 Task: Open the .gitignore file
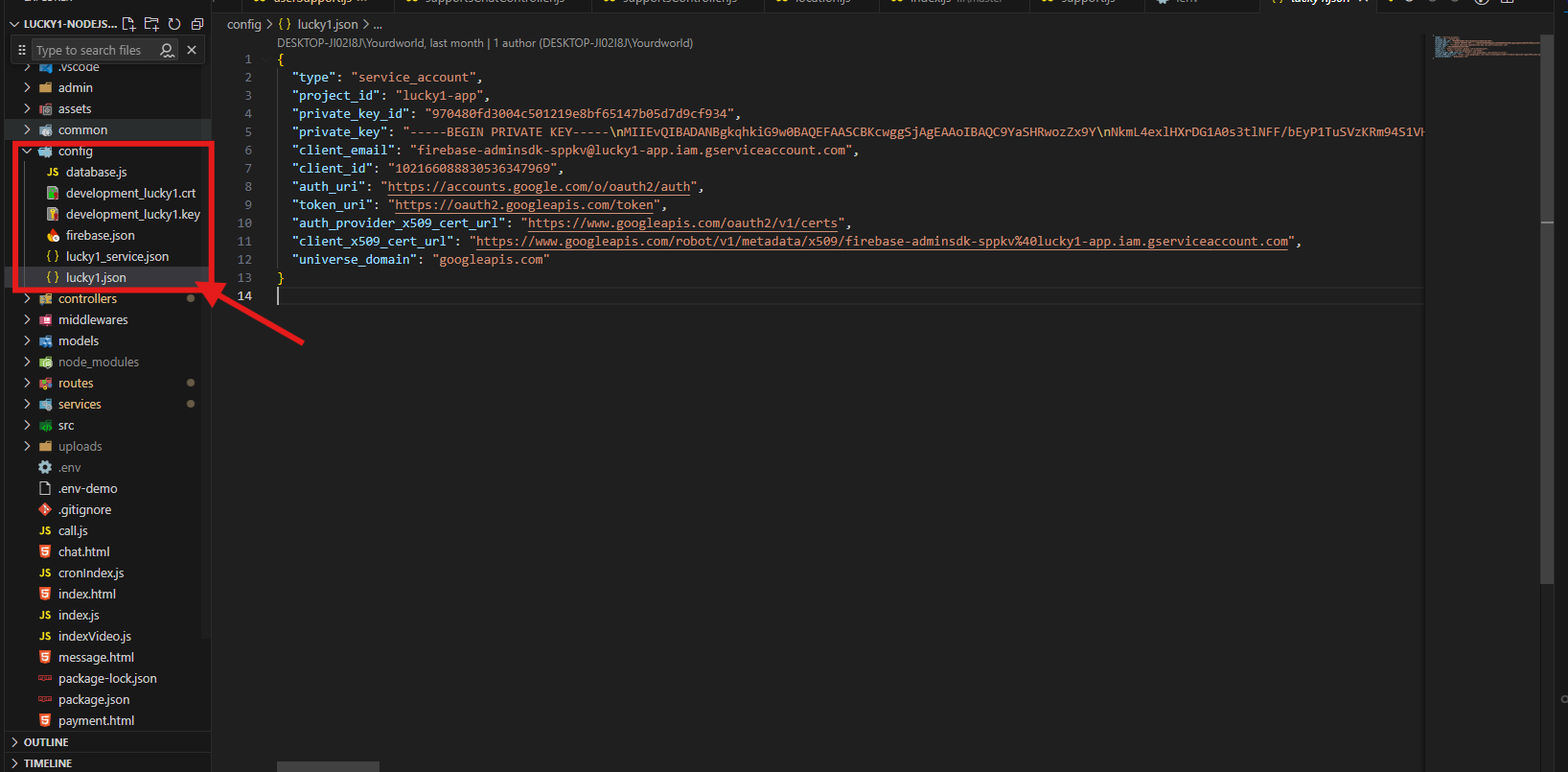tap(84, 510)
